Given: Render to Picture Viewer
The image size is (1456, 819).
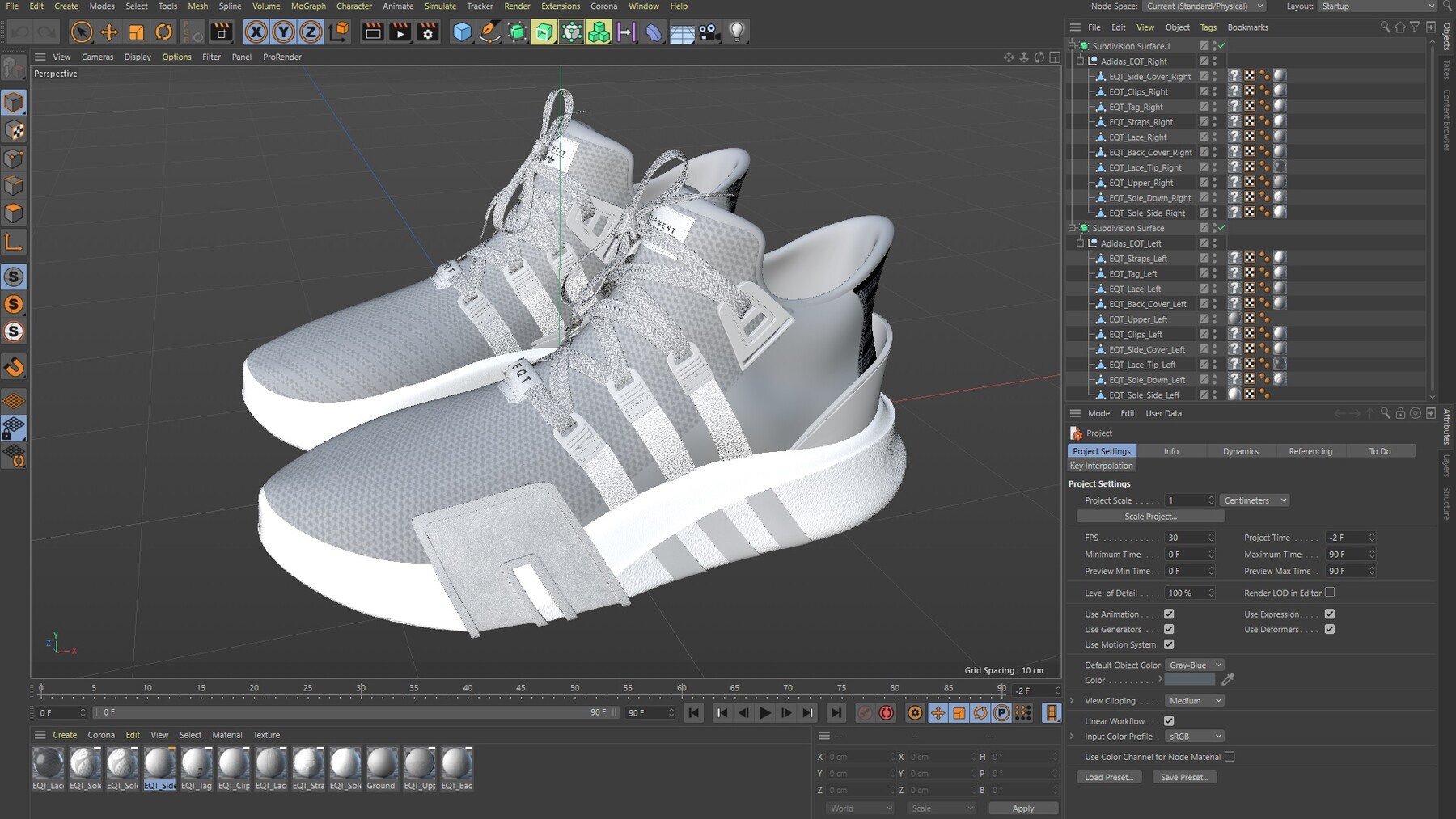Looking at the screenshot, I should (x=400, y=32).
